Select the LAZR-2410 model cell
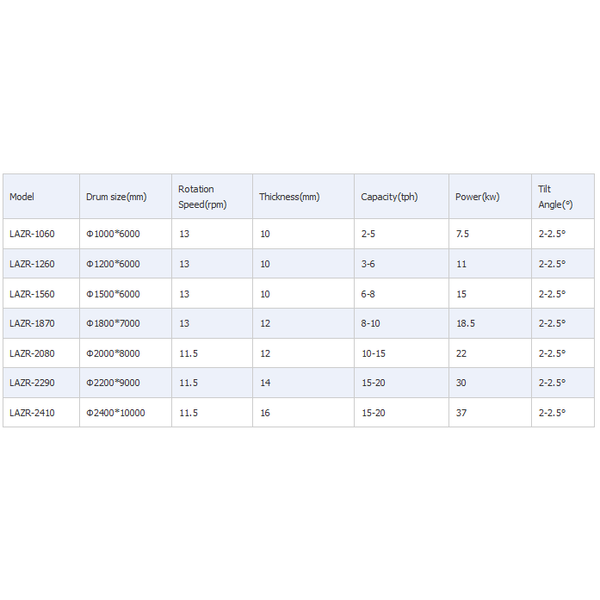This screenshot has width=600, height=600. coord(41,412)
